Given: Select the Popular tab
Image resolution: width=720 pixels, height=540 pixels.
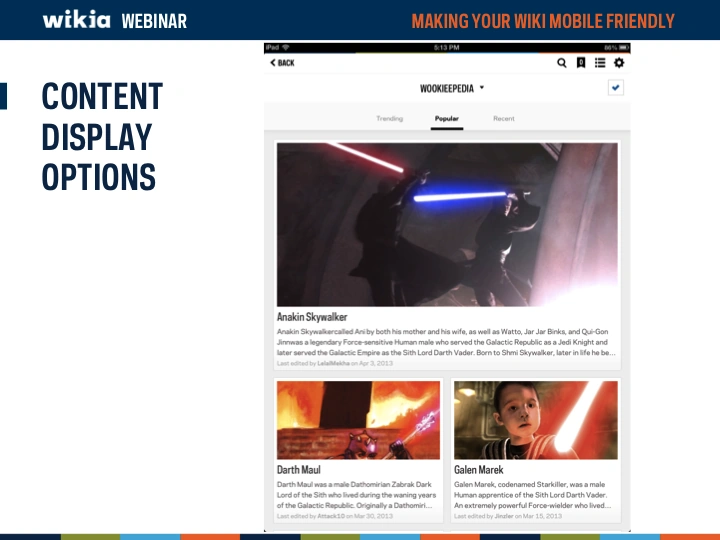Looking at the screenshot, I should tap(447, 119).
